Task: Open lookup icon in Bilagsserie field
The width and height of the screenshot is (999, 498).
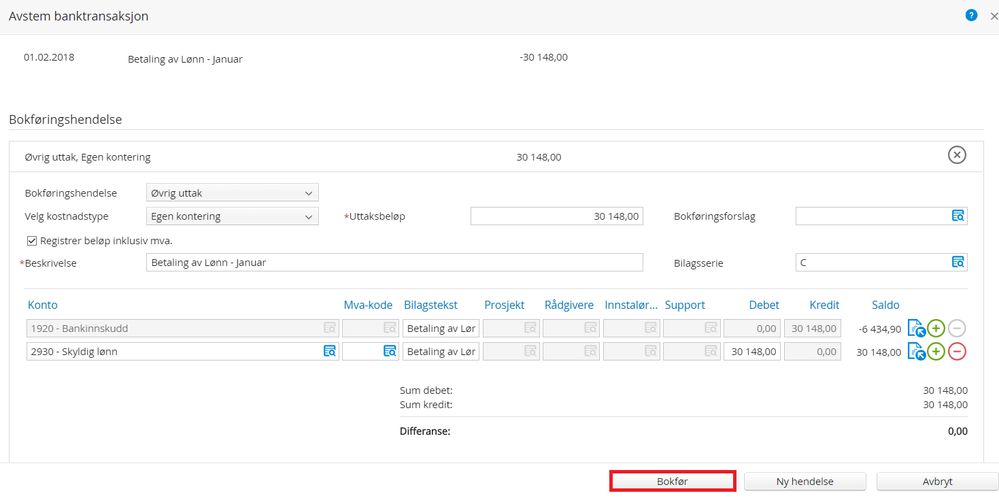Action: point(958,262)
